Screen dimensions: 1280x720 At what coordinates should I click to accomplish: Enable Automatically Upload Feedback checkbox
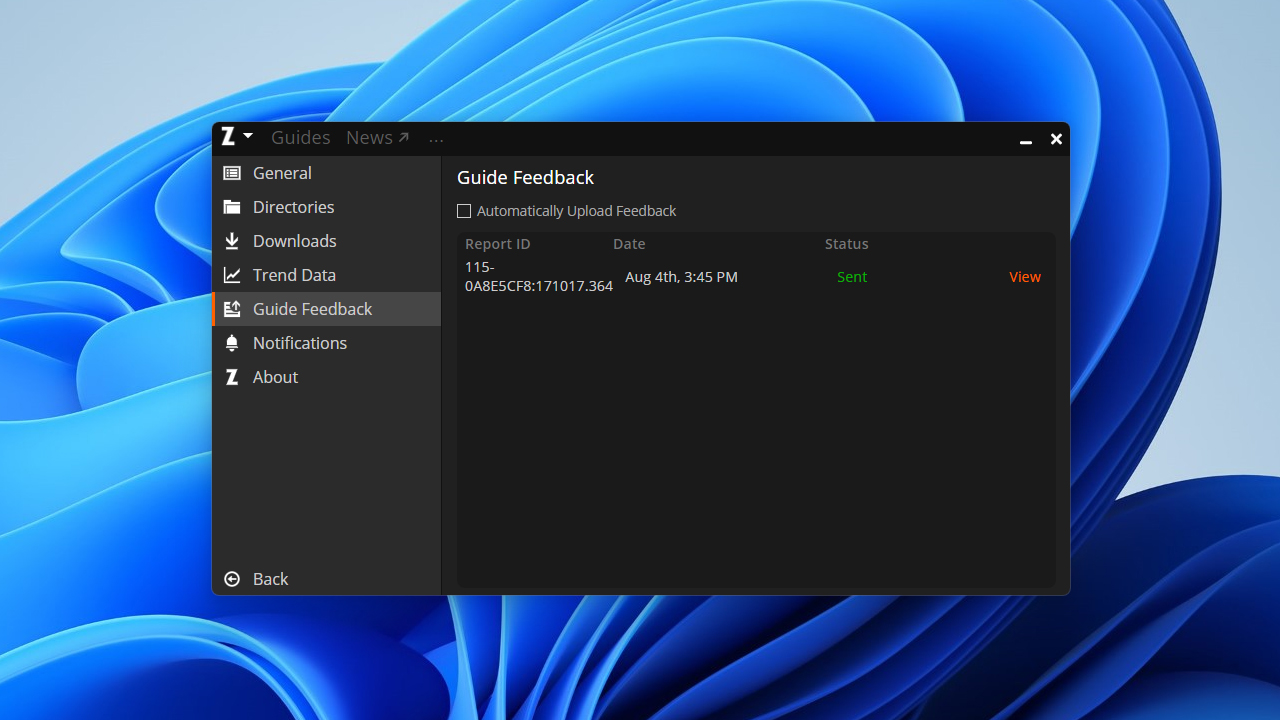pyautogui.click(x=464, y=211)
